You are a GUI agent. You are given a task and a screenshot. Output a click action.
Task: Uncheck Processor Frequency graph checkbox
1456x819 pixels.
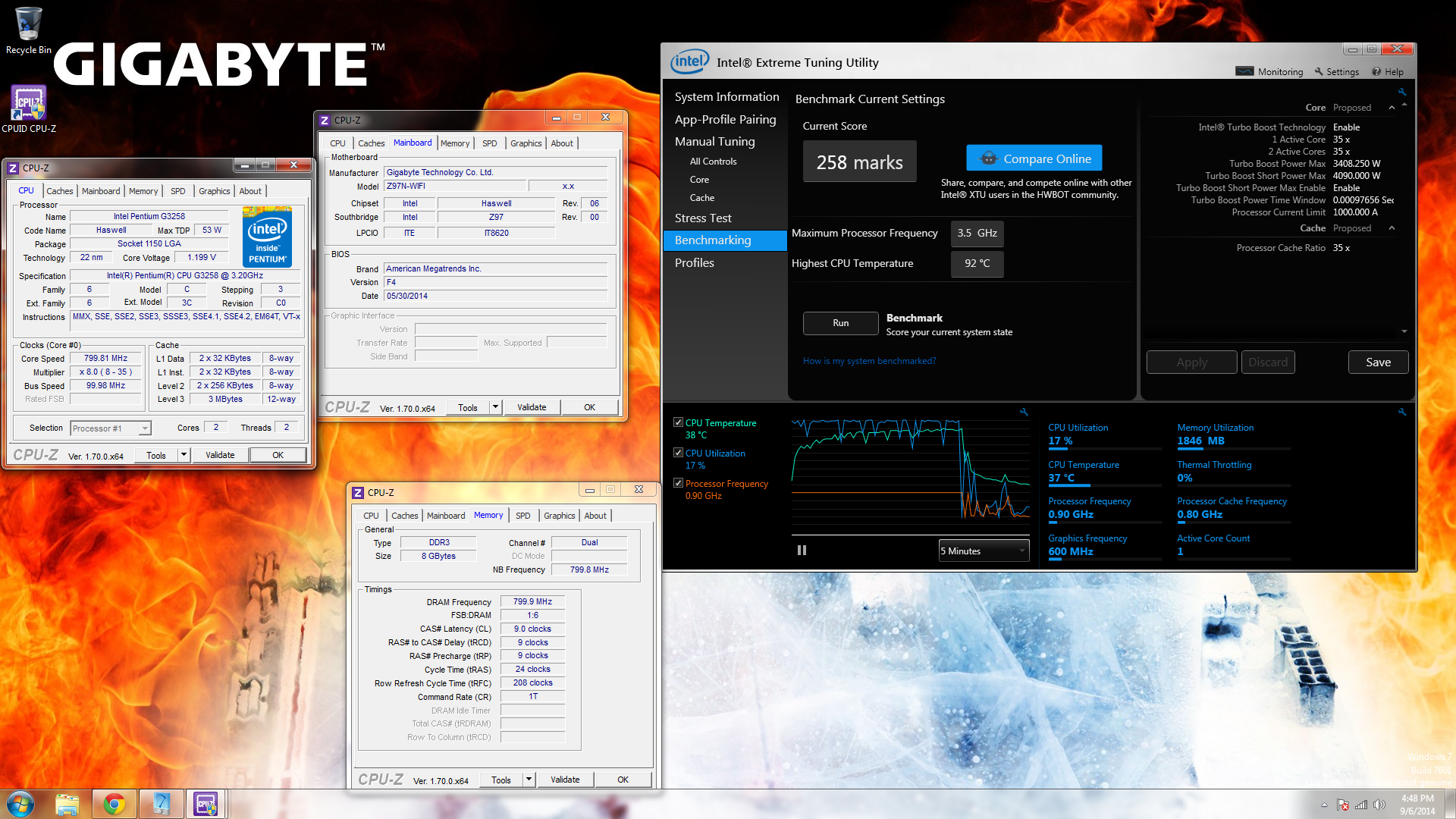point(678,483)
